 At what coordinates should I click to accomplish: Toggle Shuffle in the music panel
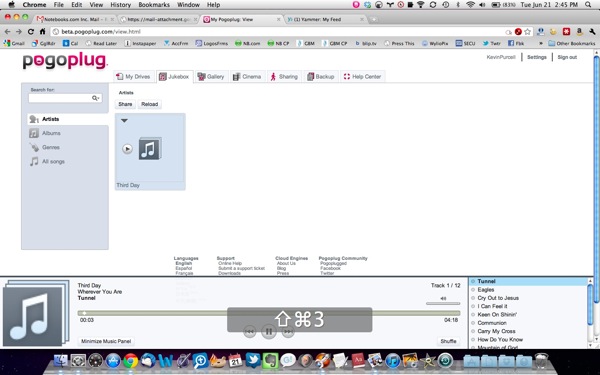[x=448, y=341]
